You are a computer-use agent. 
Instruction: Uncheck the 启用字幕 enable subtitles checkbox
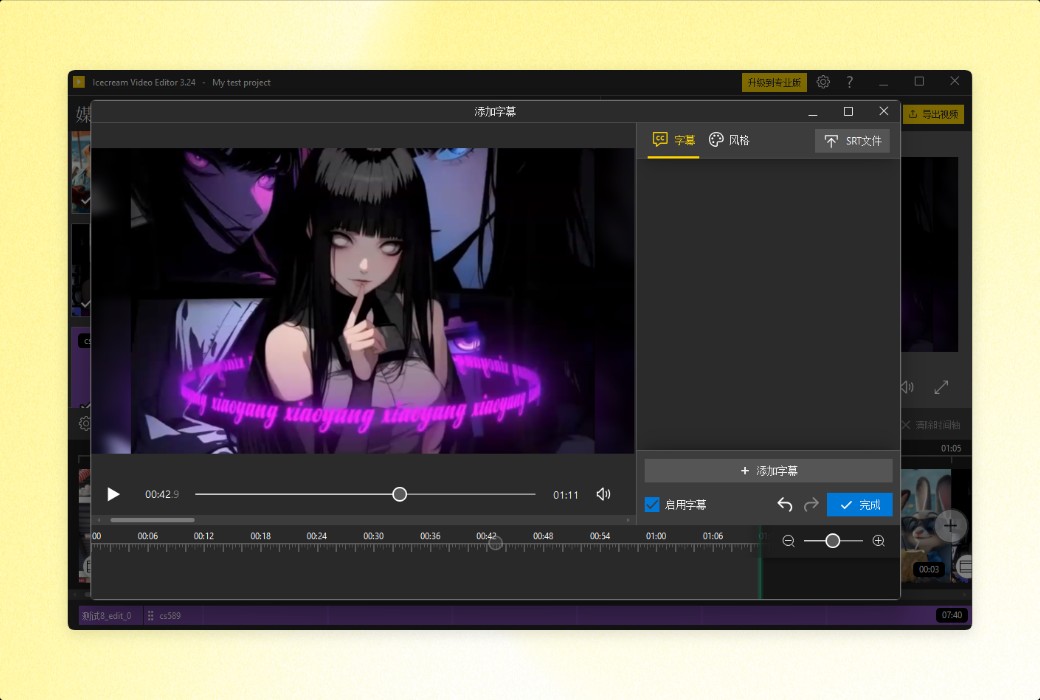[x=653, y=504]
